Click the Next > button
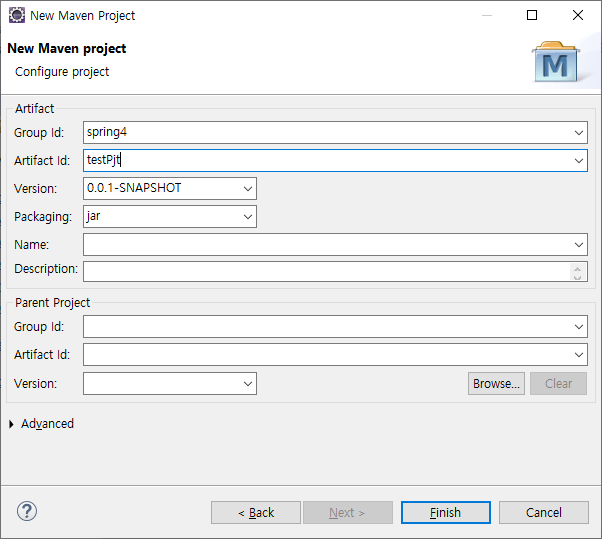602x539 pixels. pos(348,513)
